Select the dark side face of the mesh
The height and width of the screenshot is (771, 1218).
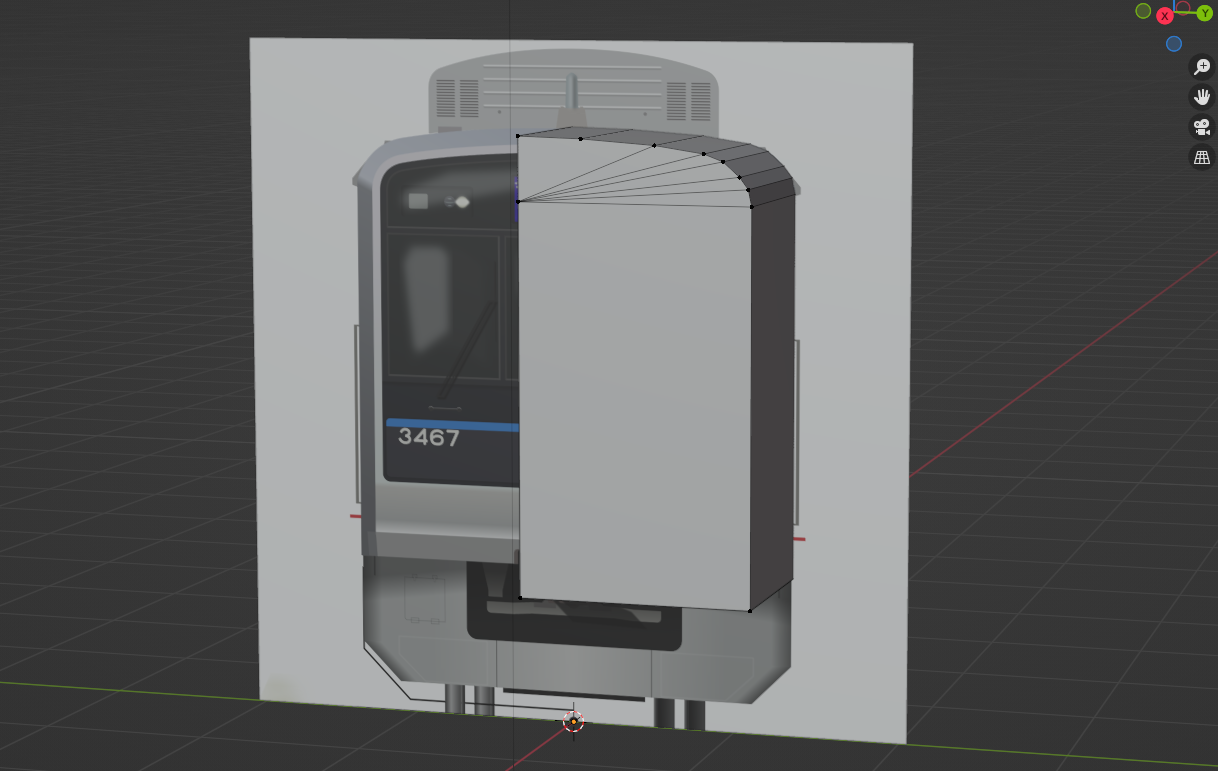pyautogui.click(x=772, y=400)
